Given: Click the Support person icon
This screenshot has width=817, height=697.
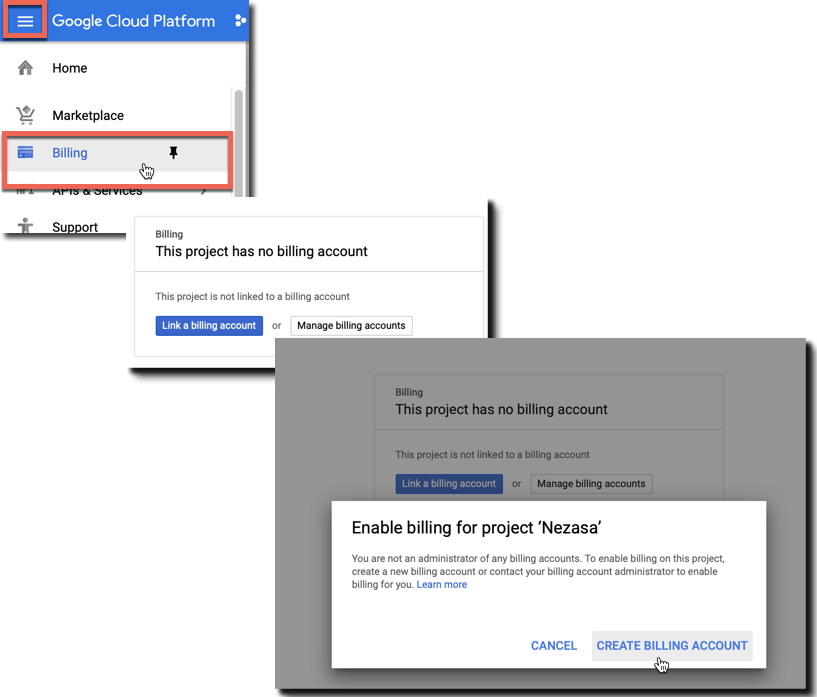Looking at the screenshot, I should click(25, 226).
